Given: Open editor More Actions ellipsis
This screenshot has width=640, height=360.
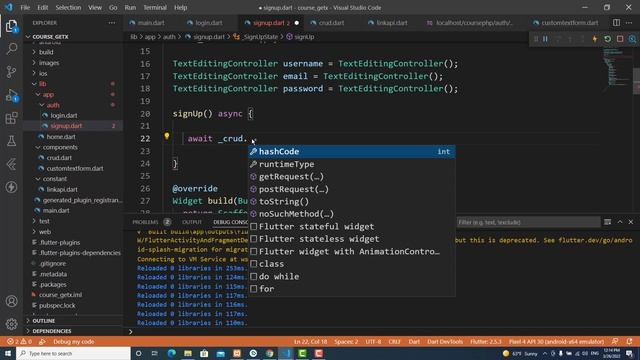Looking at the screenshot, I should tap(629, 23).
